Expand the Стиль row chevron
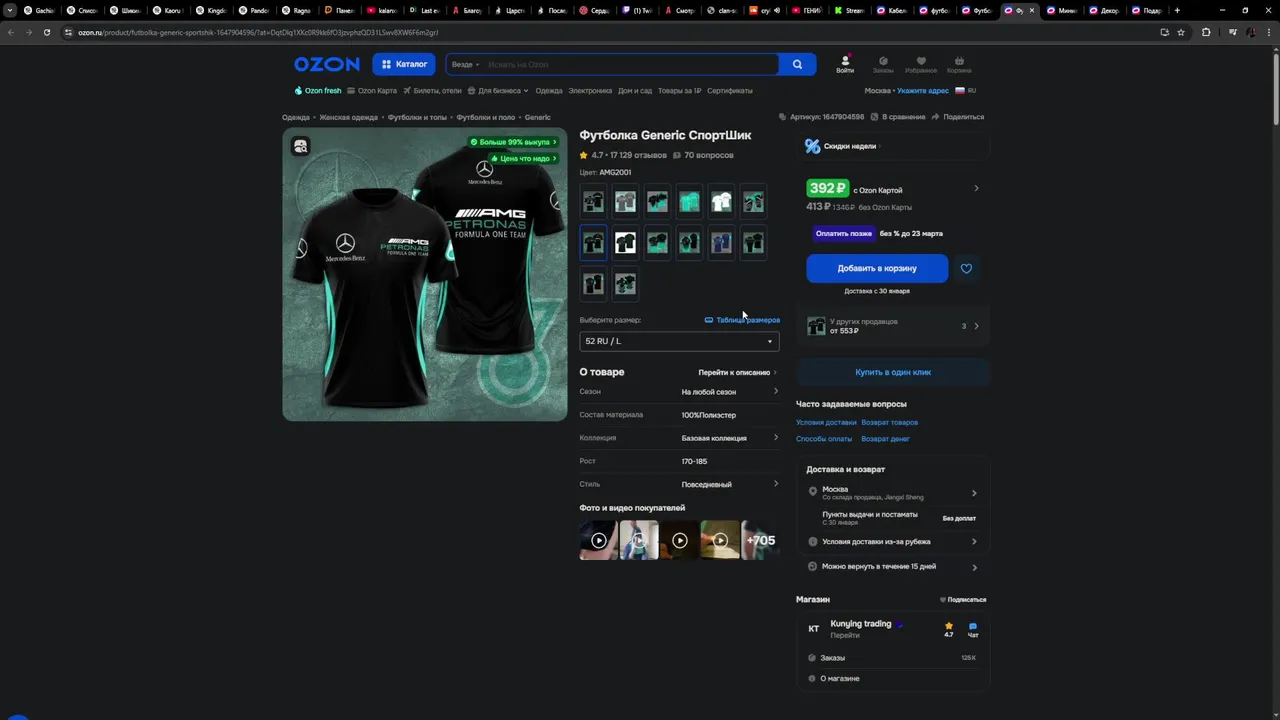The width and height of the screenshot is (1280, 720). pyautogui.click(x=776, y=484)
